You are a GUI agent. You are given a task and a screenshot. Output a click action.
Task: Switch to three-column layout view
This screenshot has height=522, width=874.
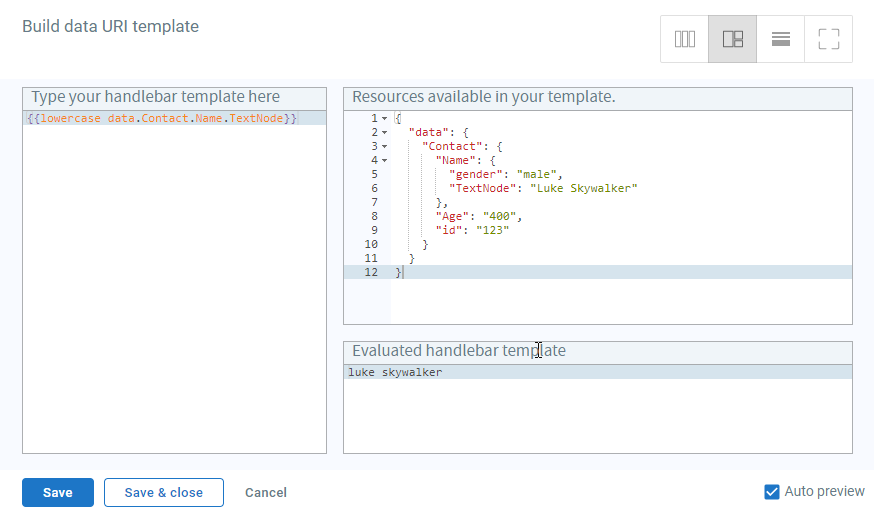coord(684,39)
